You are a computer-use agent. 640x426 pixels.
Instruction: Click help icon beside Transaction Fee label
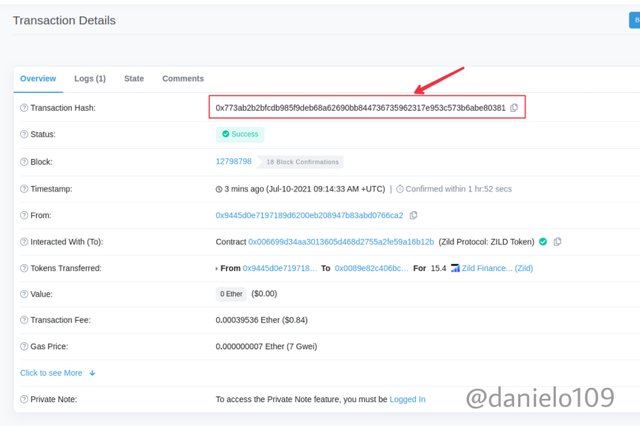pyautogui.click(x=24, y=320)
